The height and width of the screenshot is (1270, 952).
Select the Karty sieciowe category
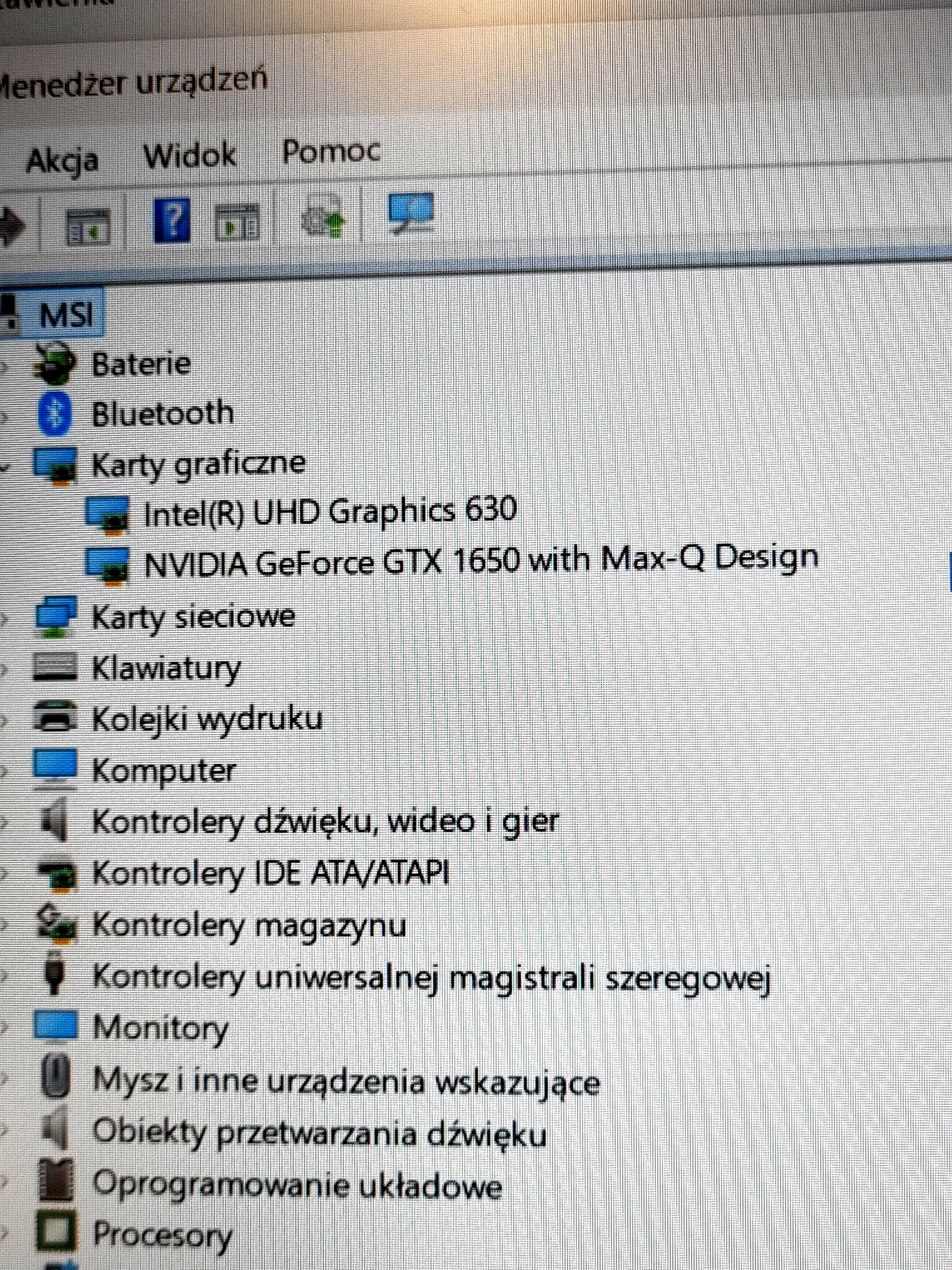click(194, 618)
